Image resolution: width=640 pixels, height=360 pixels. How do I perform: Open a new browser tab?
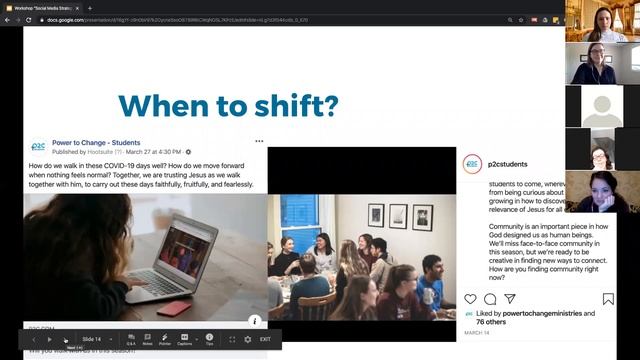point(90,8)
